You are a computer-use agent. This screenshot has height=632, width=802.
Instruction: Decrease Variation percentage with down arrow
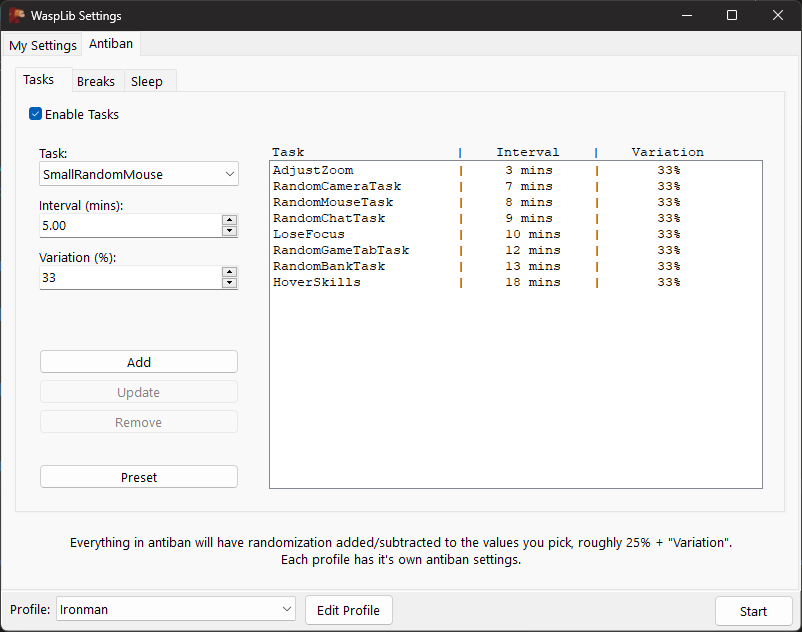[229, 283]
